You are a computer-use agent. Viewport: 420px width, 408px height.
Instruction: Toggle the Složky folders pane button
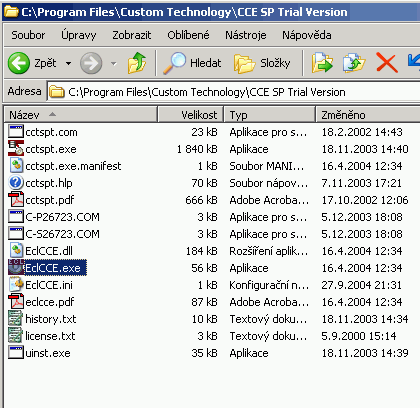pyautogui.click(x=262, y=63)
